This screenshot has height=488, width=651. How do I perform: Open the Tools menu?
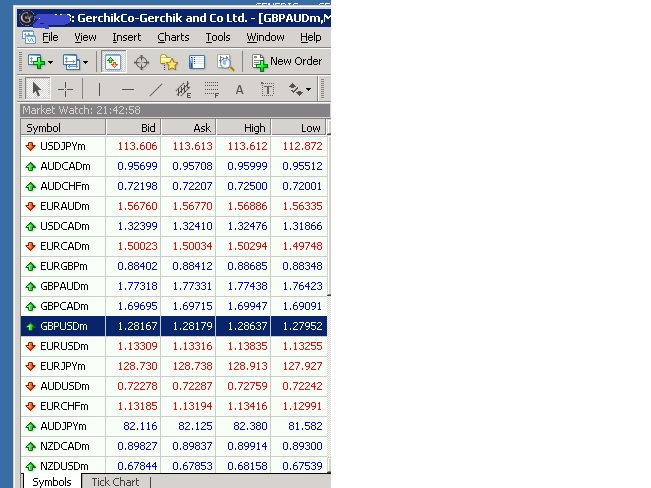pyautogui.click(x=218, y=37)
